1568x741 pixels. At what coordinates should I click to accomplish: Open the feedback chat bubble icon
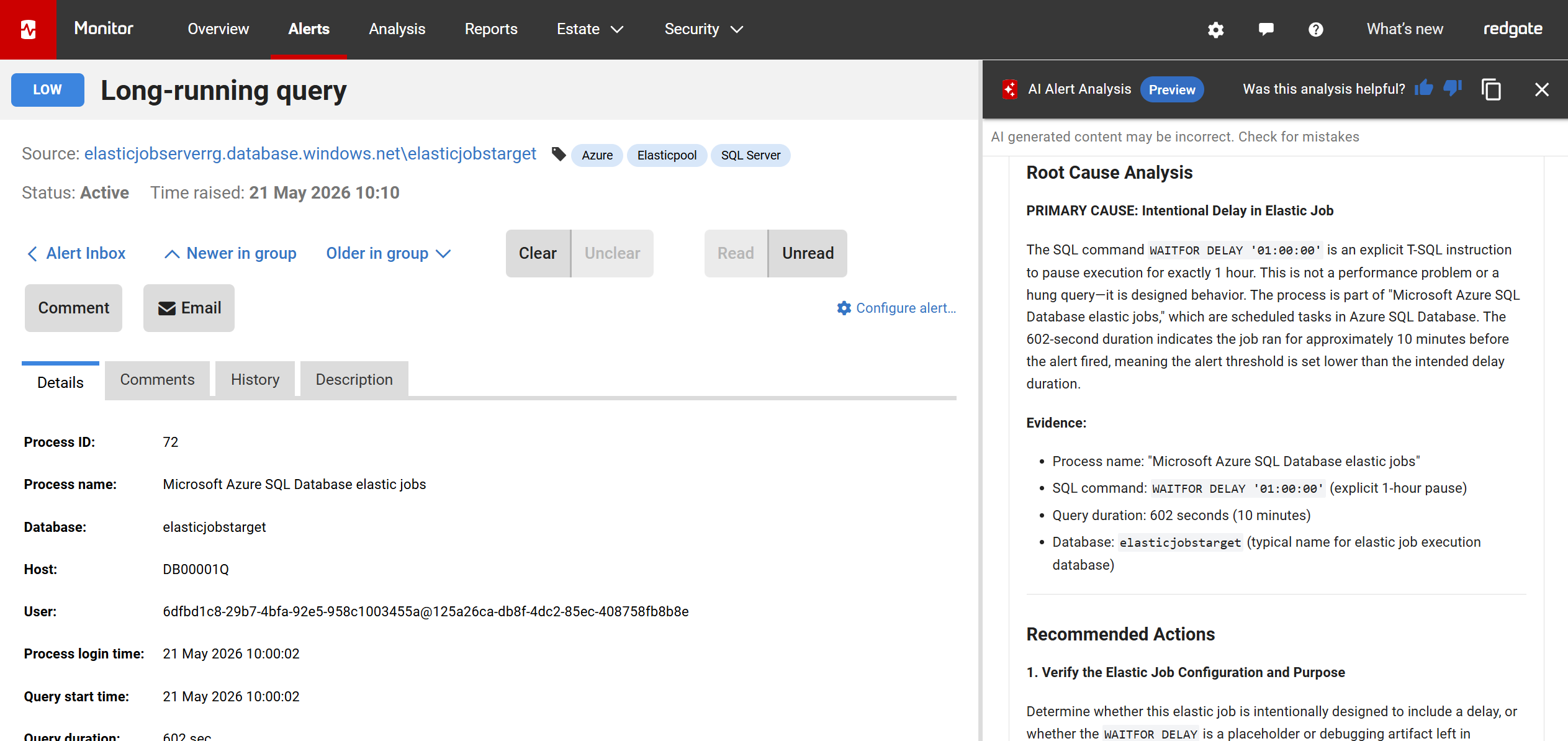tap(1266, 29)
